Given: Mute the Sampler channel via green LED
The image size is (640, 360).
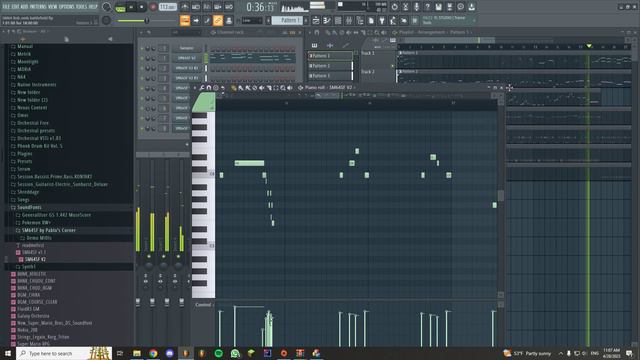Looking at the screenshot, I should pos(142,48).
